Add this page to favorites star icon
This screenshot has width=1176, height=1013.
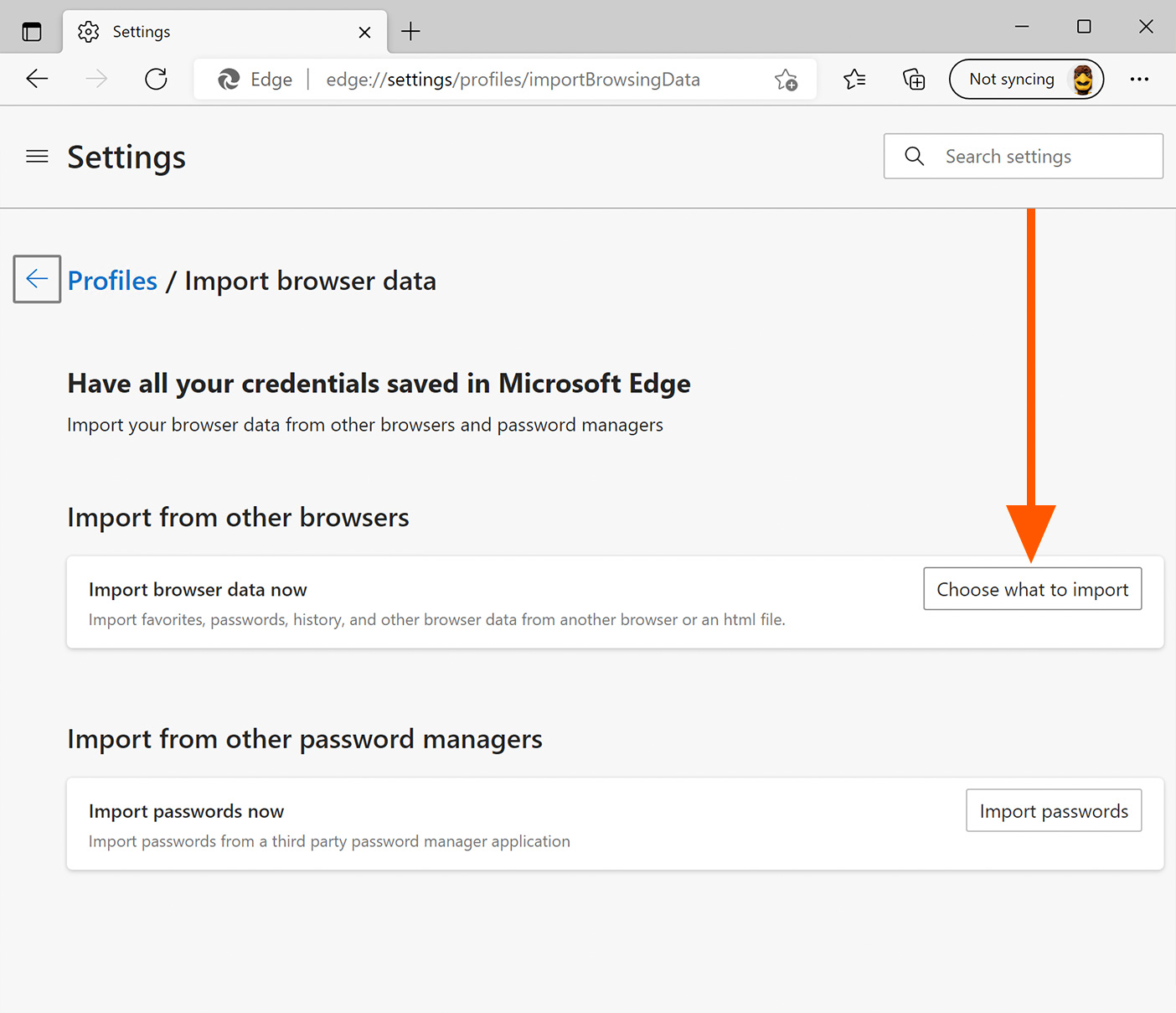(786, 80)
